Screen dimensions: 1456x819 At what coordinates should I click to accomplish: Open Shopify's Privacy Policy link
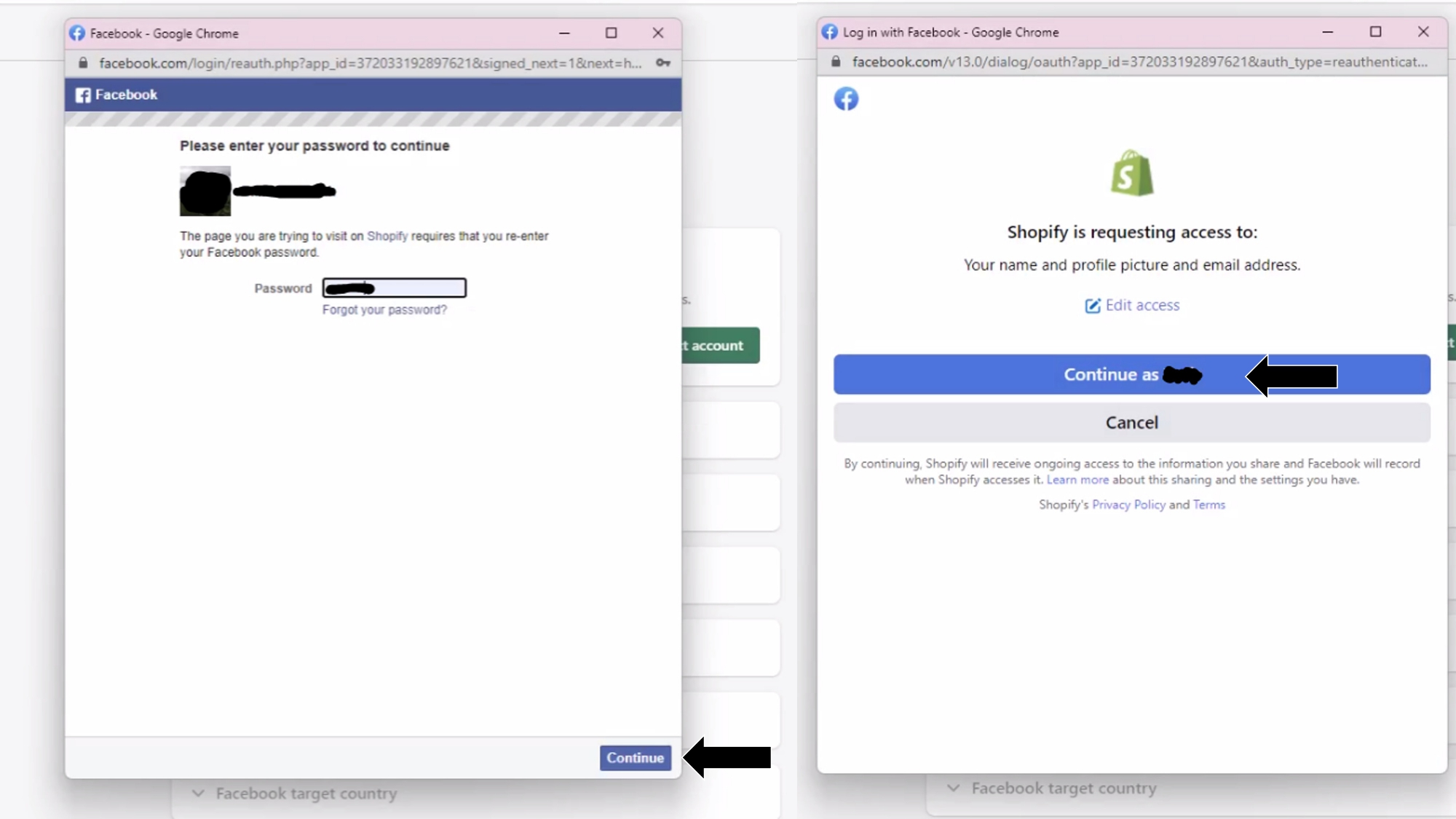(1128, 505)
